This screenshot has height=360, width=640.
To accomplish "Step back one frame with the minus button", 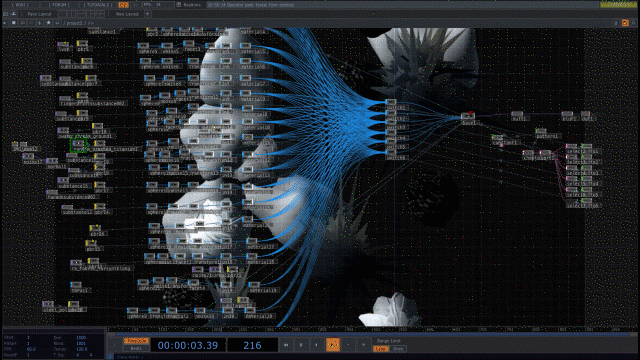I will pos(348,345).
